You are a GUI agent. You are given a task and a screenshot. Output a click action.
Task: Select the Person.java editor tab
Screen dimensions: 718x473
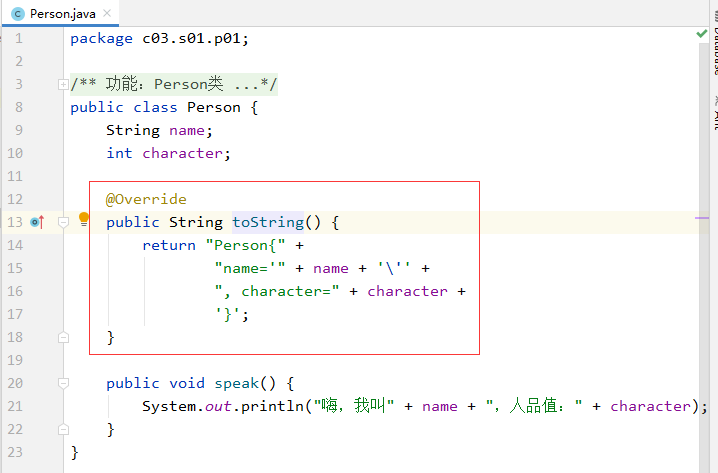pyautogui.click(x=60, y=14)
